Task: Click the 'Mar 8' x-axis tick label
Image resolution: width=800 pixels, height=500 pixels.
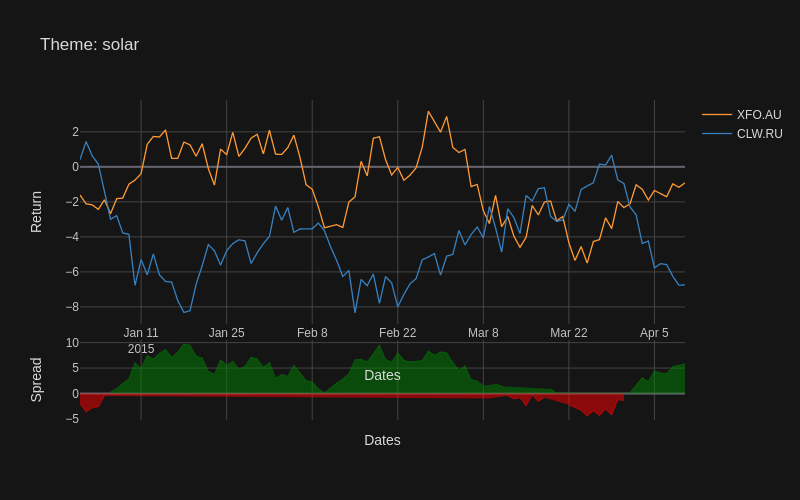Action: point(483,333)
